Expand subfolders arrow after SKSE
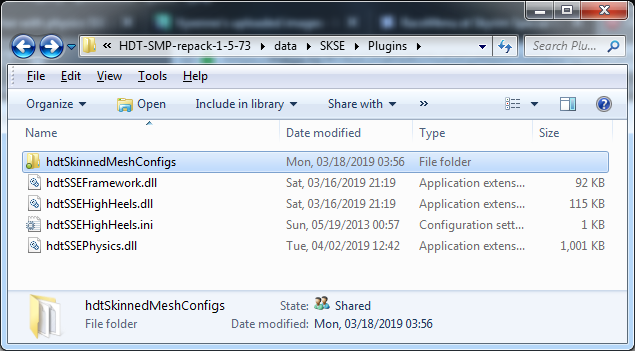 [357, 47]
